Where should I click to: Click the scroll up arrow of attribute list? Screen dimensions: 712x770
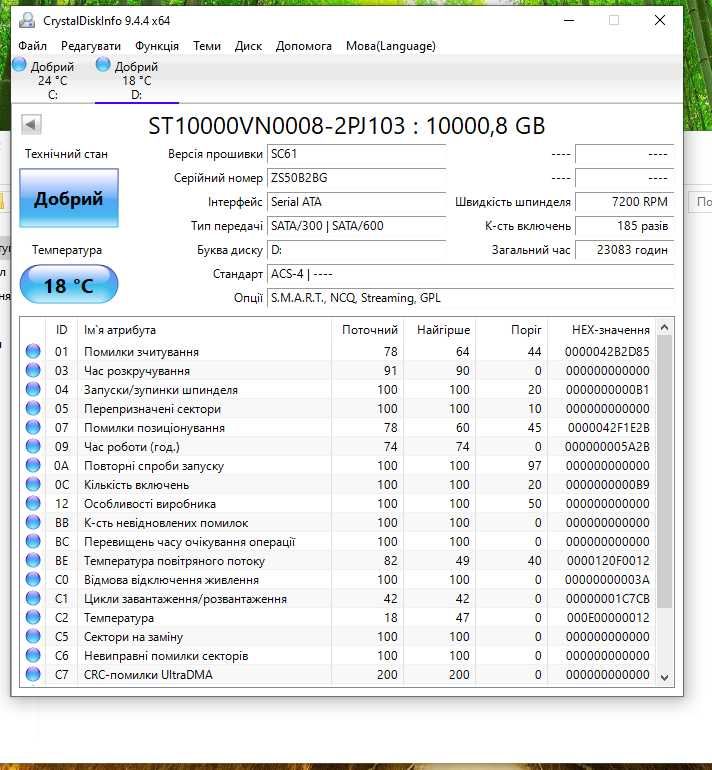point(664,327)
